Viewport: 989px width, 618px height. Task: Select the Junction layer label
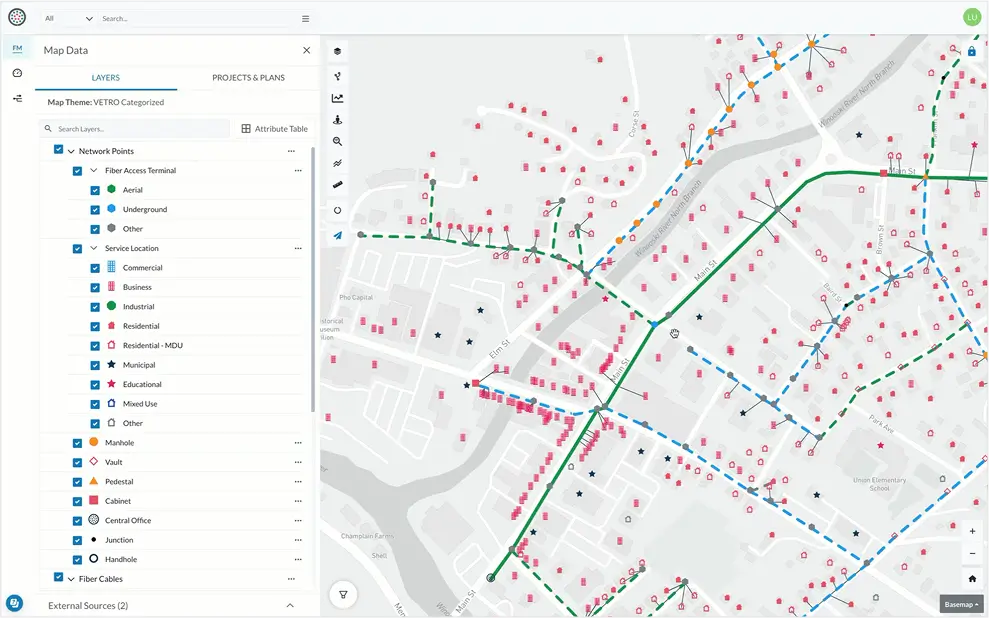click(119, 540)
